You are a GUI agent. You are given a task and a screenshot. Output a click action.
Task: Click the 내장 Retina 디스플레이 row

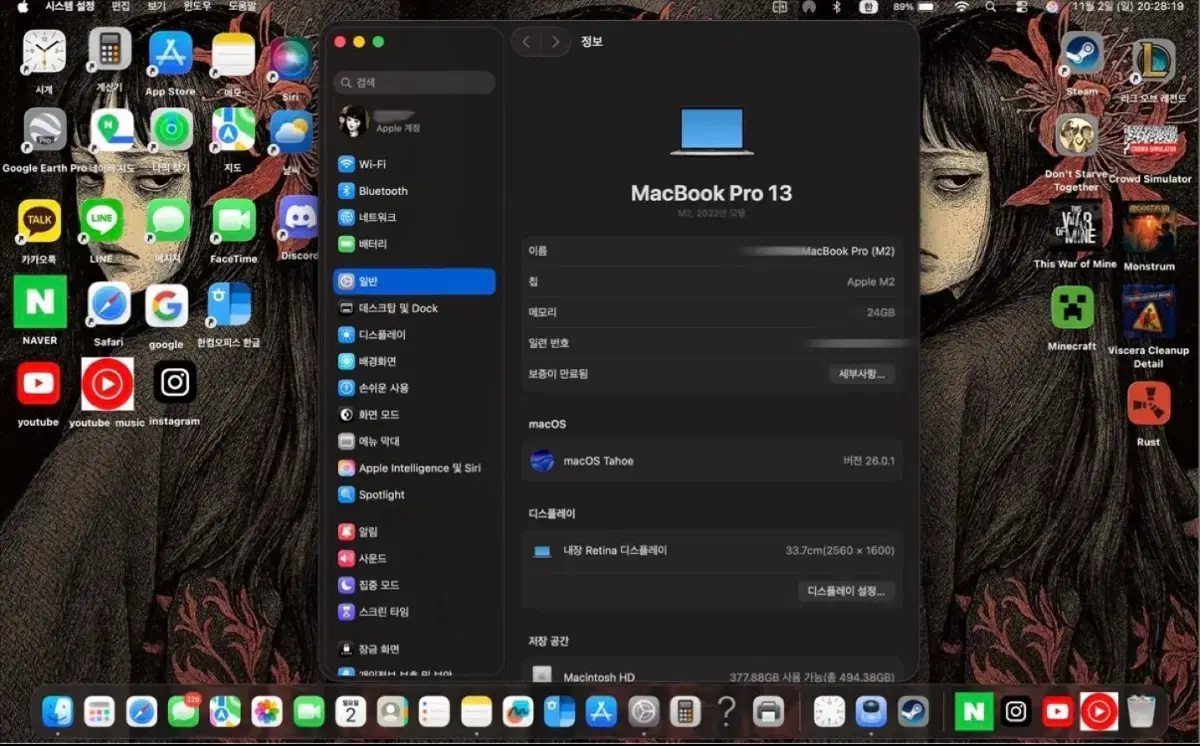pos(712,550)
